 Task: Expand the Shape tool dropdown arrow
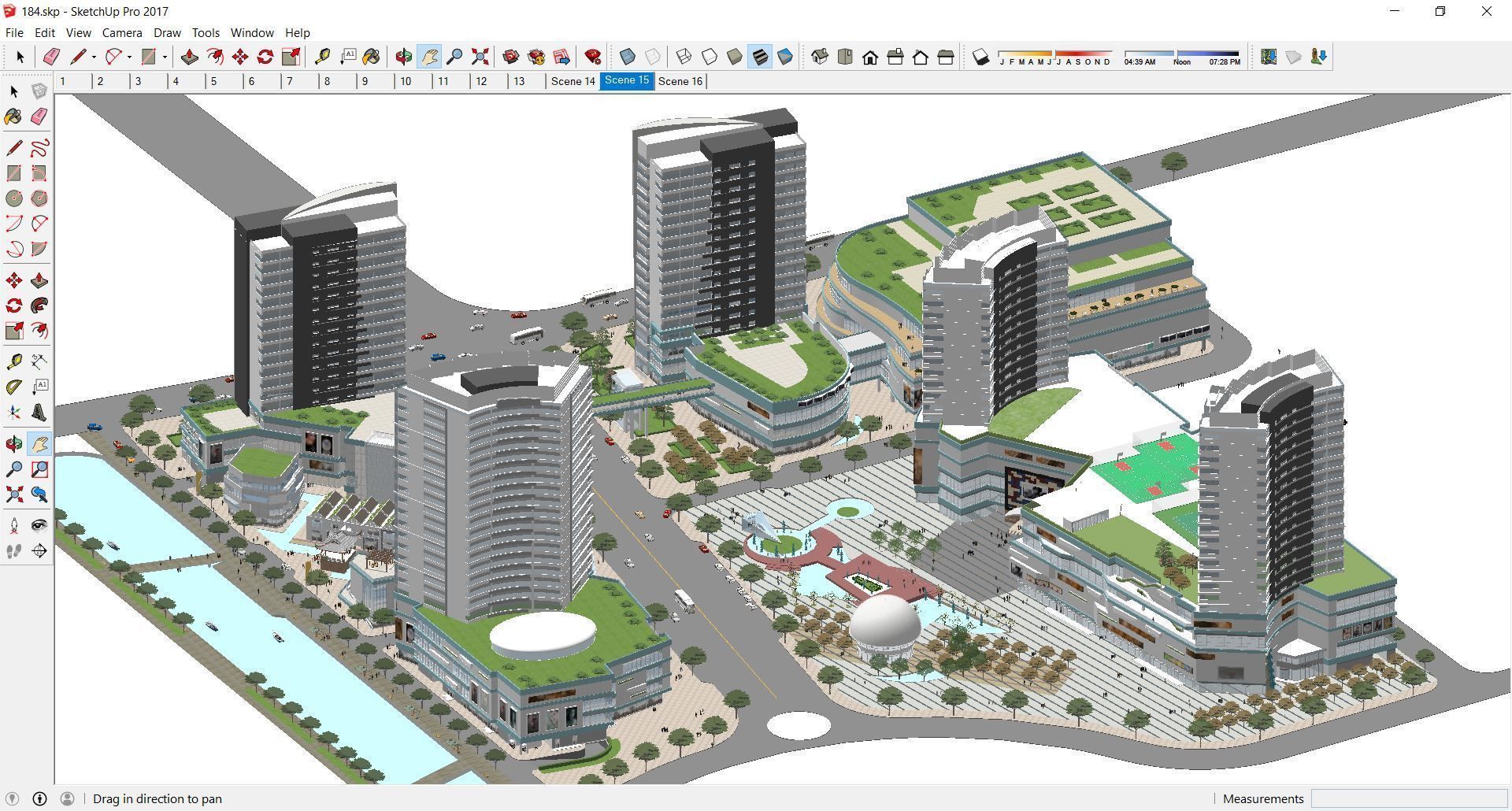[165, 57]
